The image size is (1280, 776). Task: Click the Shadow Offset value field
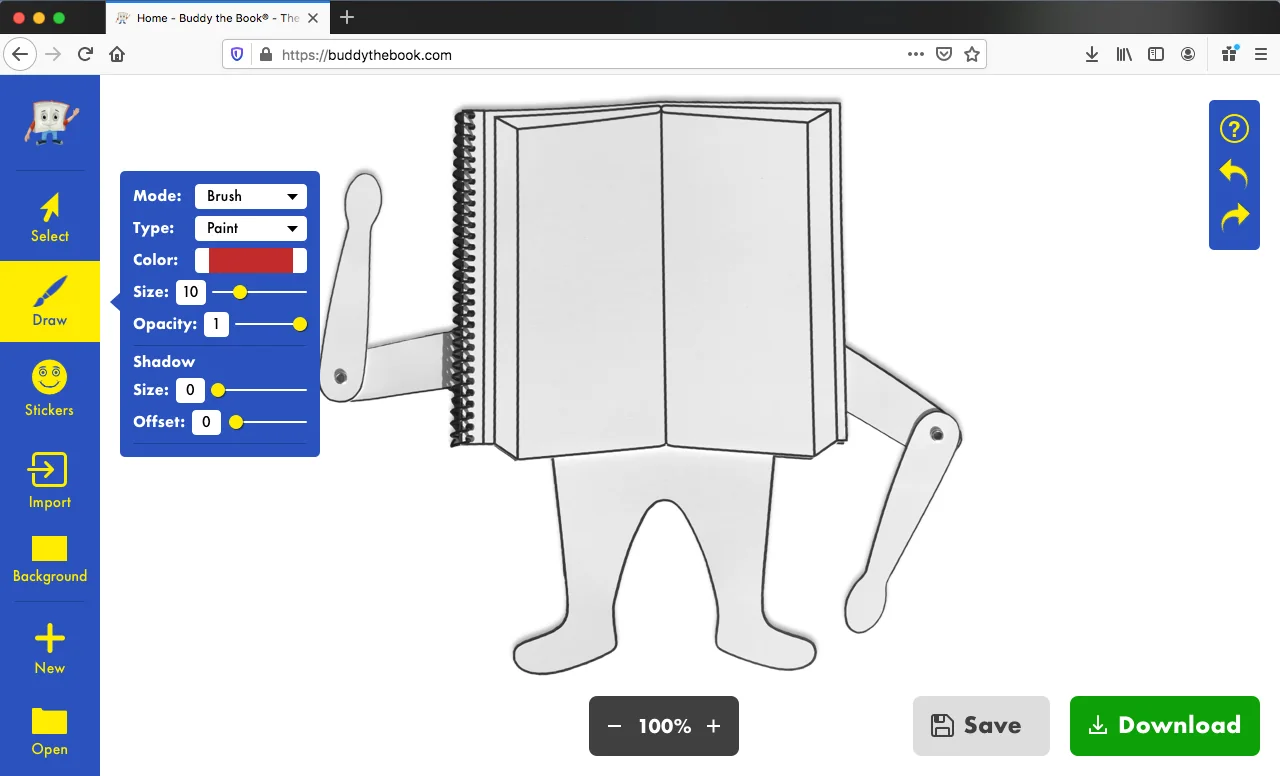click(x=206, y=422)
